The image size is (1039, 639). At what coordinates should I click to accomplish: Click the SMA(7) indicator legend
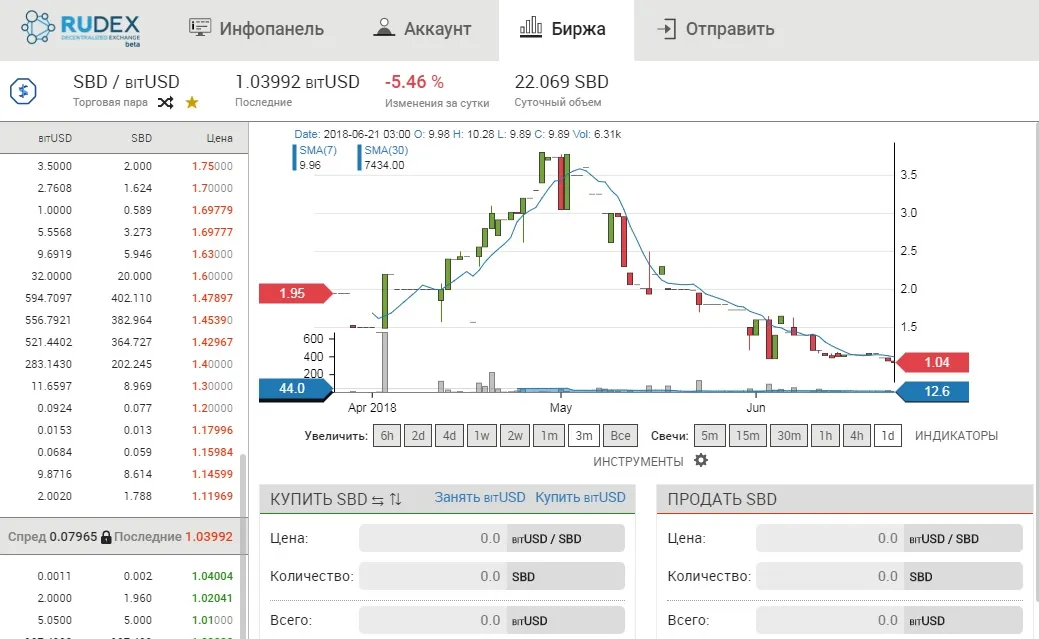click(317, 157)
